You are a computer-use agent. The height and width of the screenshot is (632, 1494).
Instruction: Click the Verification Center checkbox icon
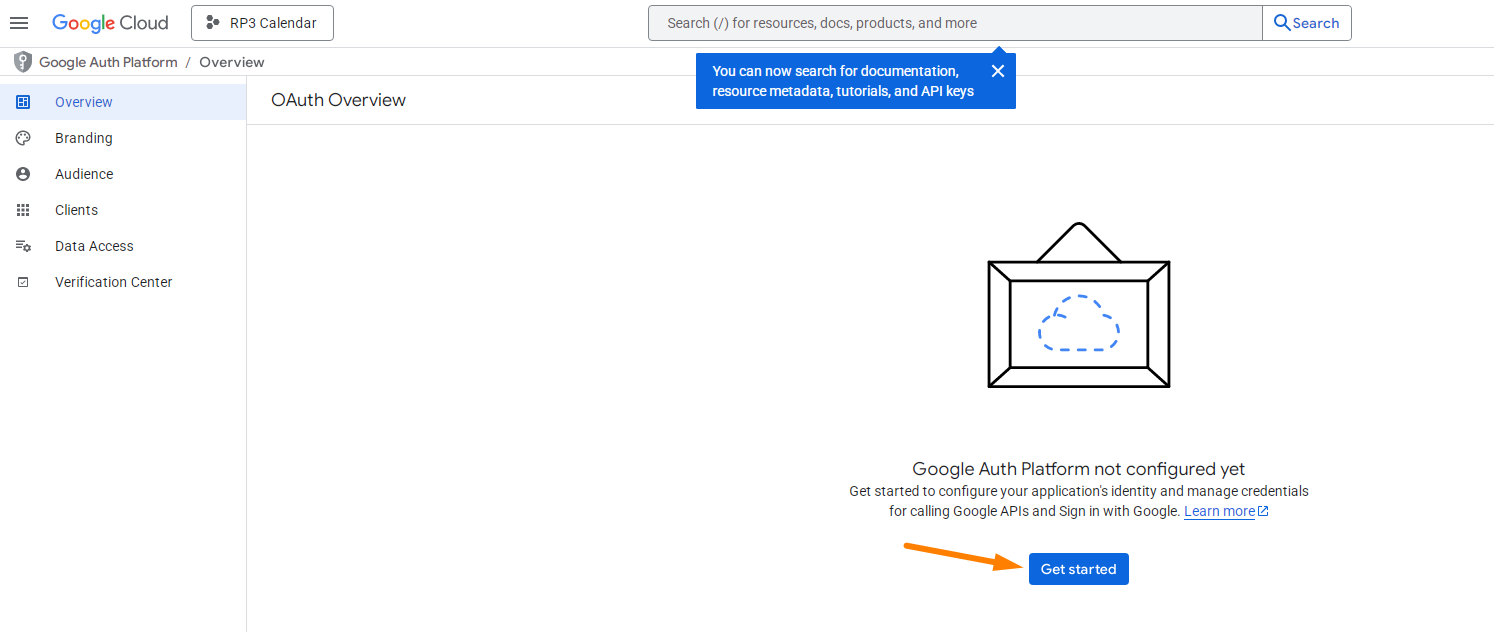click(x=23, y=282)
